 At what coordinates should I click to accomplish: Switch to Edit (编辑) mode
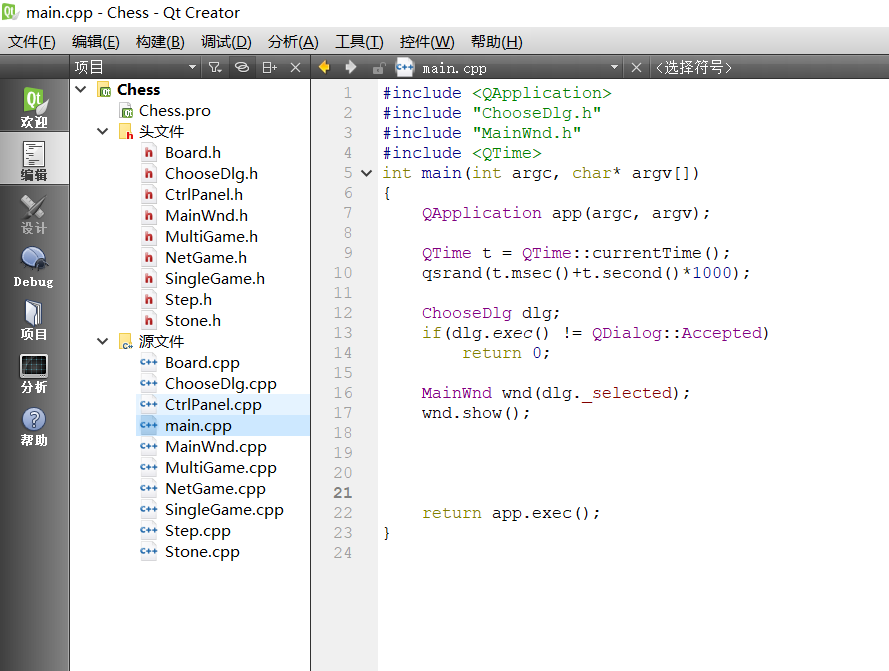pos(34,159)
